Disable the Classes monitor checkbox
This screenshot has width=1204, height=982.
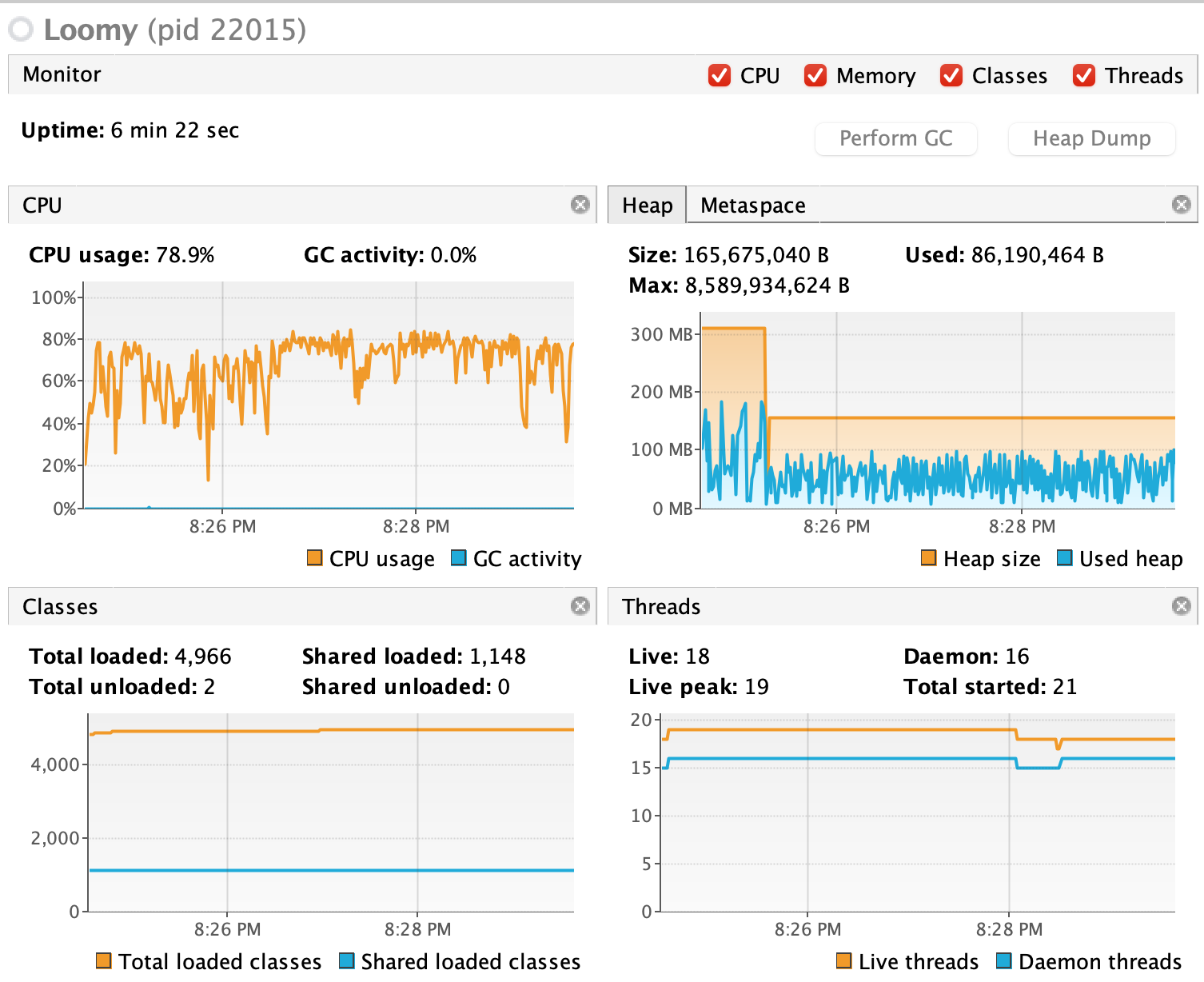[951, 75]
